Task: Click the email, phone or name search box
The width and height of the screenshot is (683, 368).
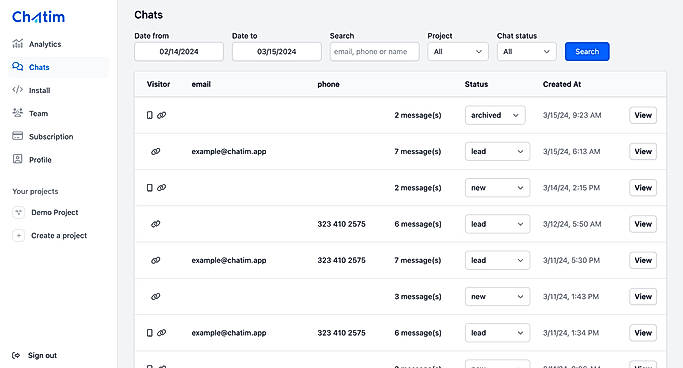Action: (x=375, y=51)
